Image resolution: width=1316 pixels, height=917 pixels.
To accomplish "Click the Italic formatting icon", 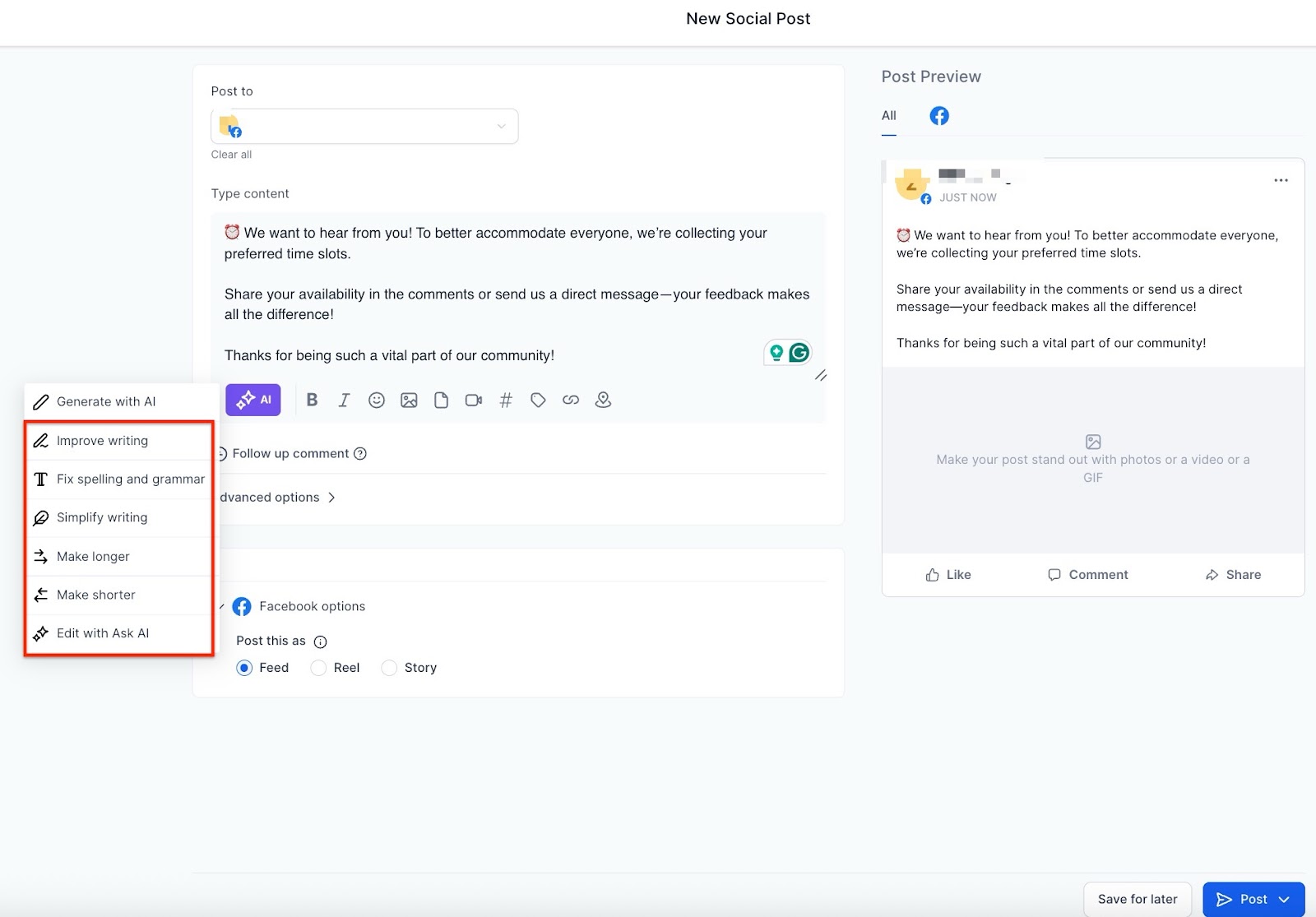I will pyautogui.click(x=344, y=400).
